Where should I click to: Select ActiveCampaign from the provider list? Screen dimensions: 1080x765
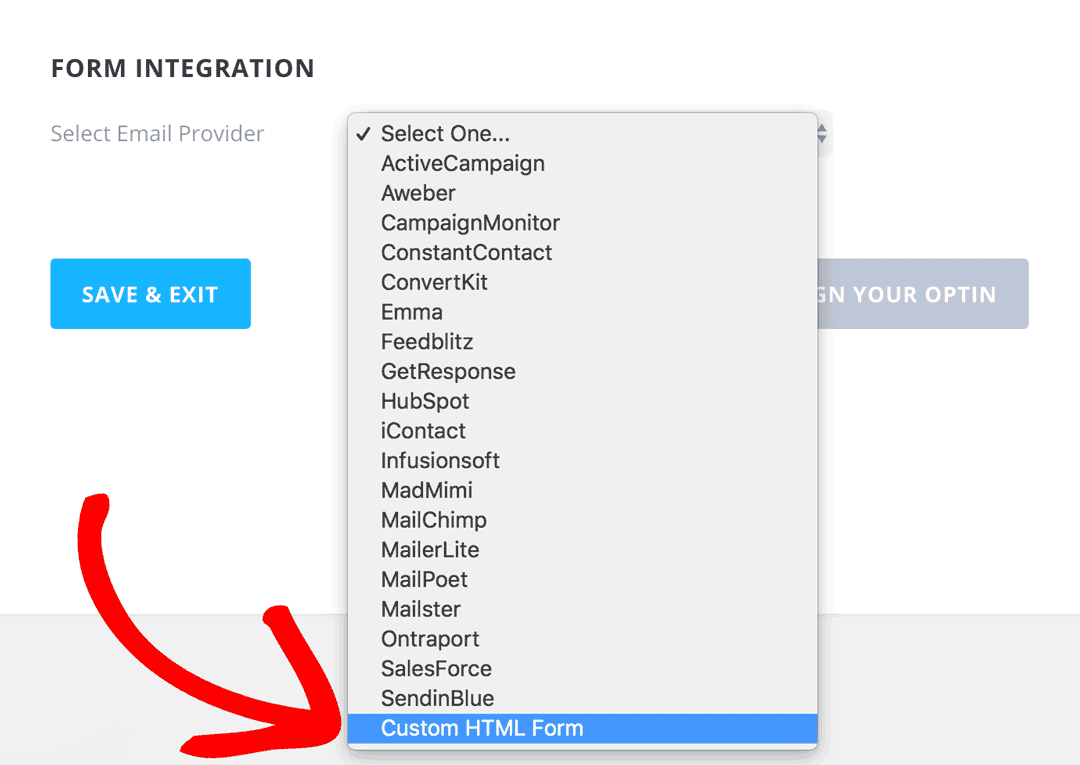pyautogui.click(x=462, y=163)
